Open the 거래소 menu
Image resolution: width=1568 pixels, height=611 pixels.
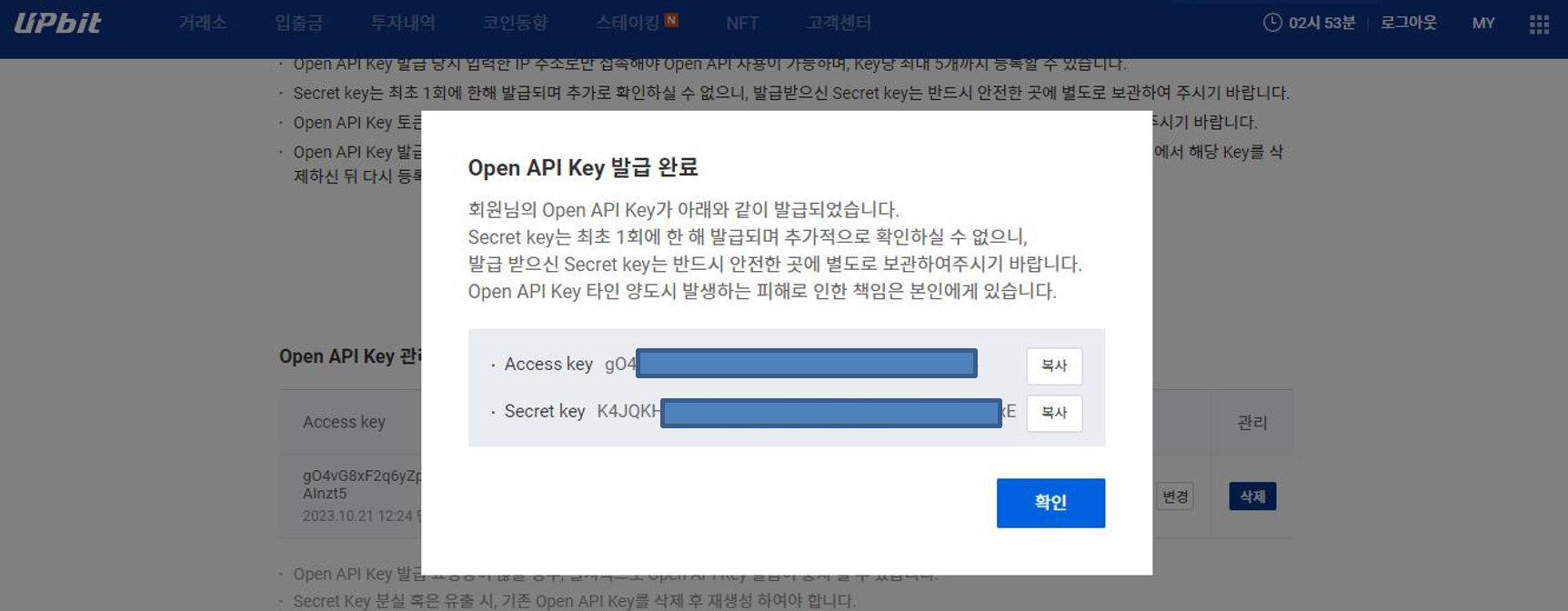click(202, 23)
